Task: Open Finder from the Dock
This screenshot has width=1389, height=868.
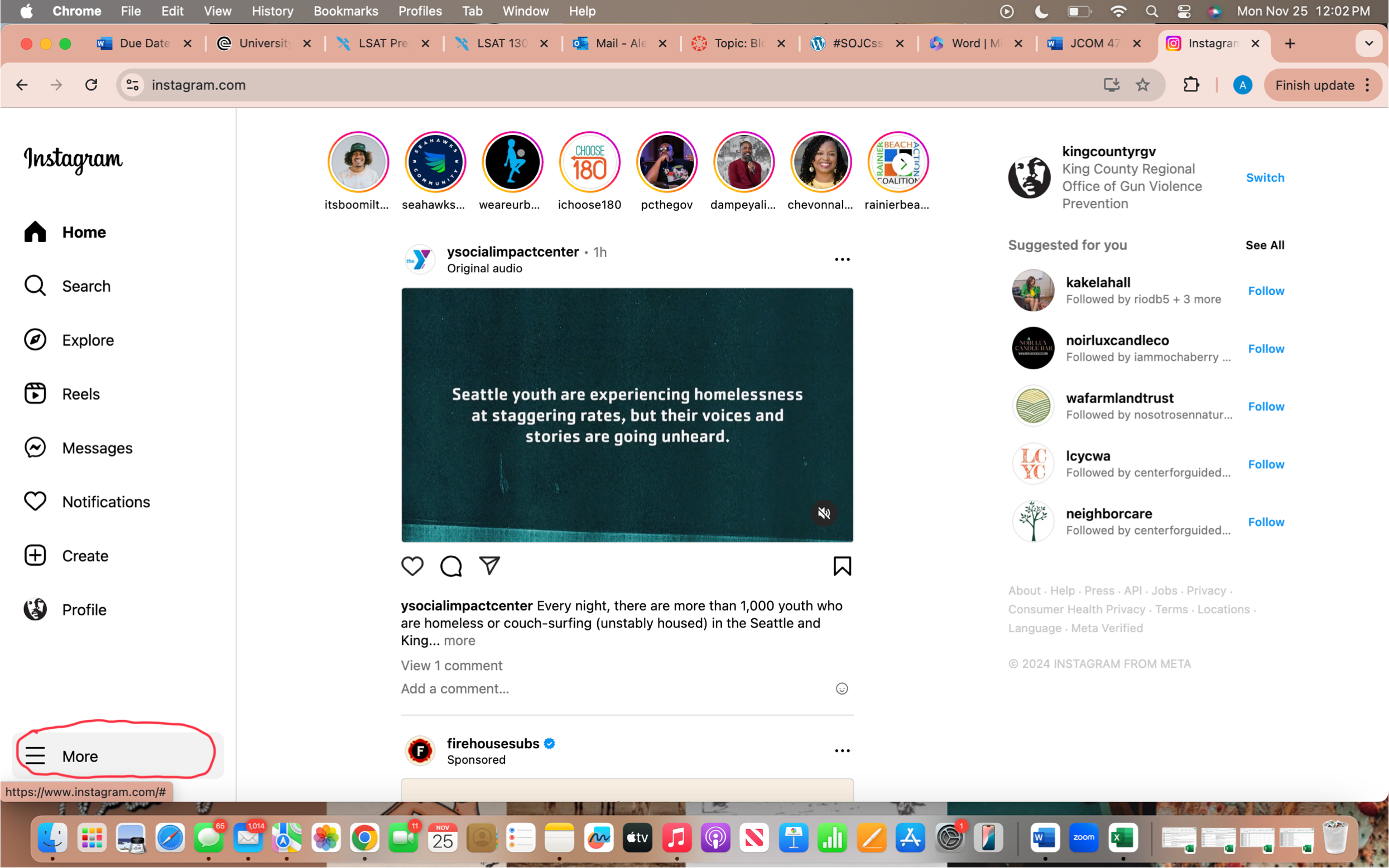Action: tap(53, 837)
